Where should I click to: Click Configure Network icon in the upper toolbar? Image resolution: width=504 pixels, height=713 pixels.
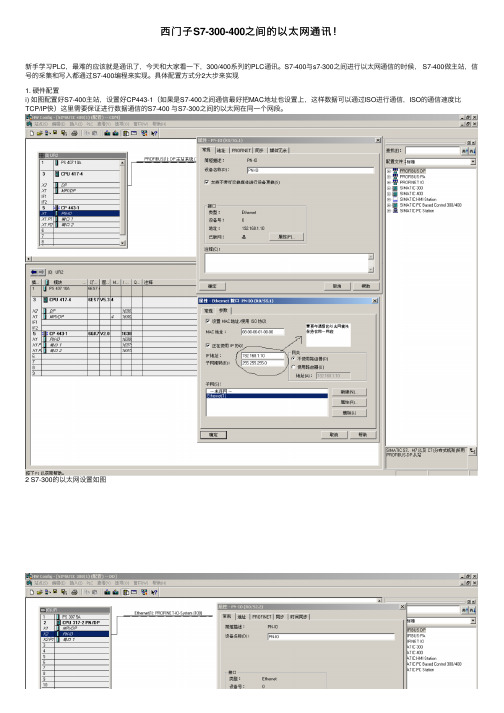[x=144, y=133]
